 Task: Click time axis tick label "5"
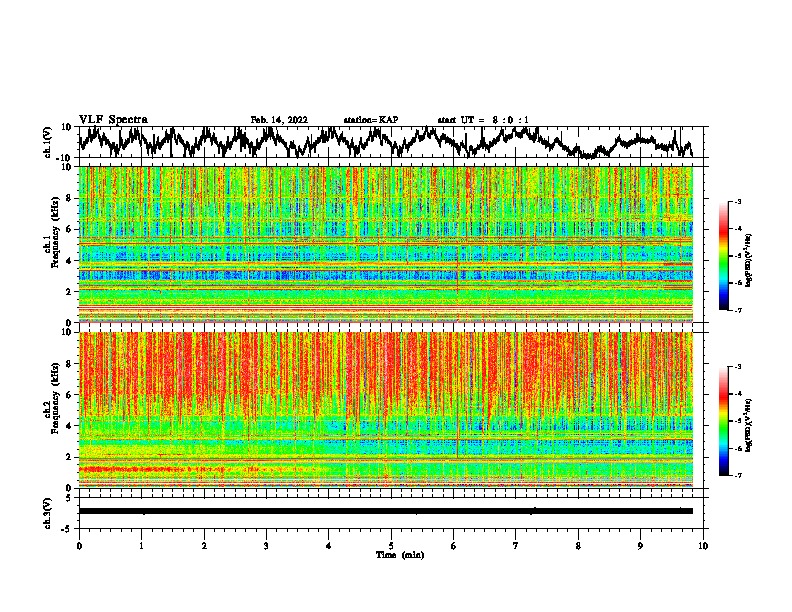click(391, 546)
